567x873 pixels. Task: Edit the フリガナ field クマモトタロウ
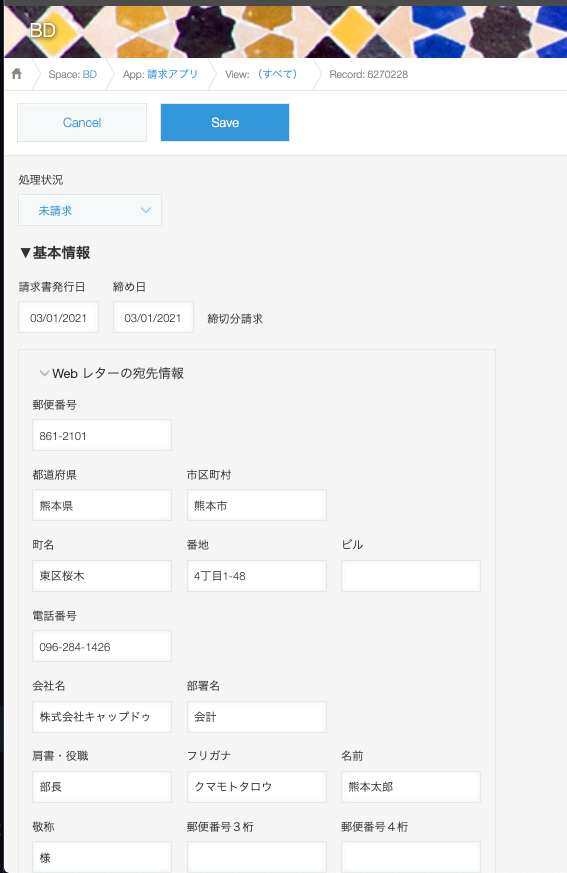tap(257, 787)
